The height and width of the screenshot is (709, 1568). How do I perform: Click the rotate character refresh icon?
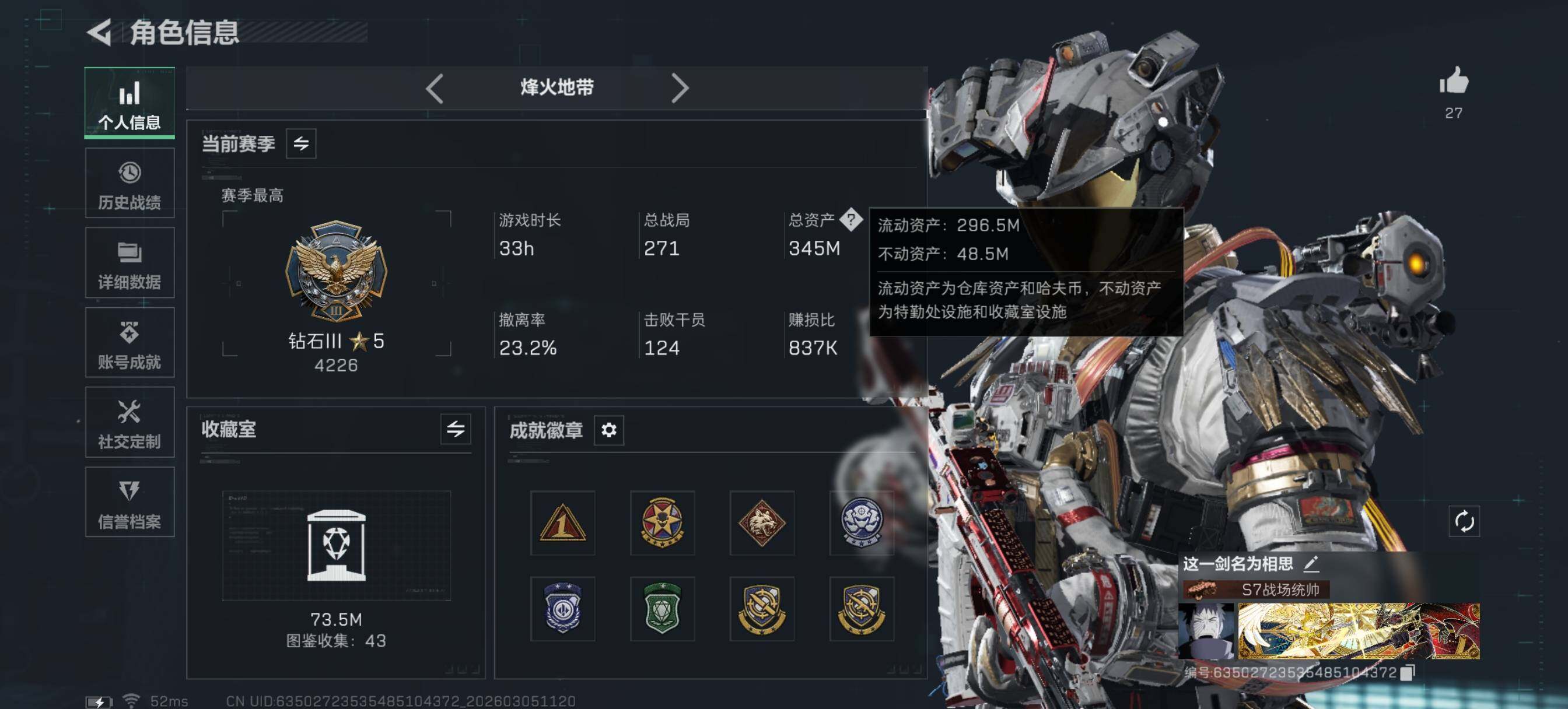pyautogui.click(x=1464, y=521)
